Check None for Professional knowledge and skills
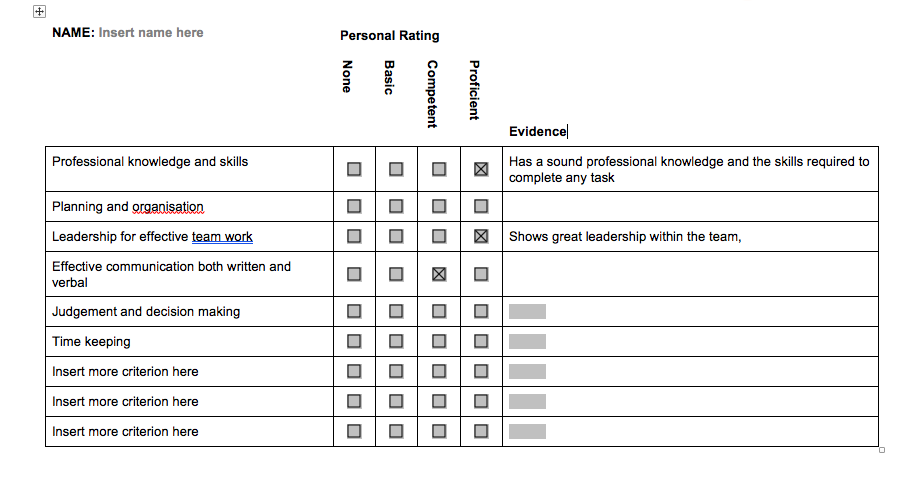The image size is (919, 502). pos(354,169)
